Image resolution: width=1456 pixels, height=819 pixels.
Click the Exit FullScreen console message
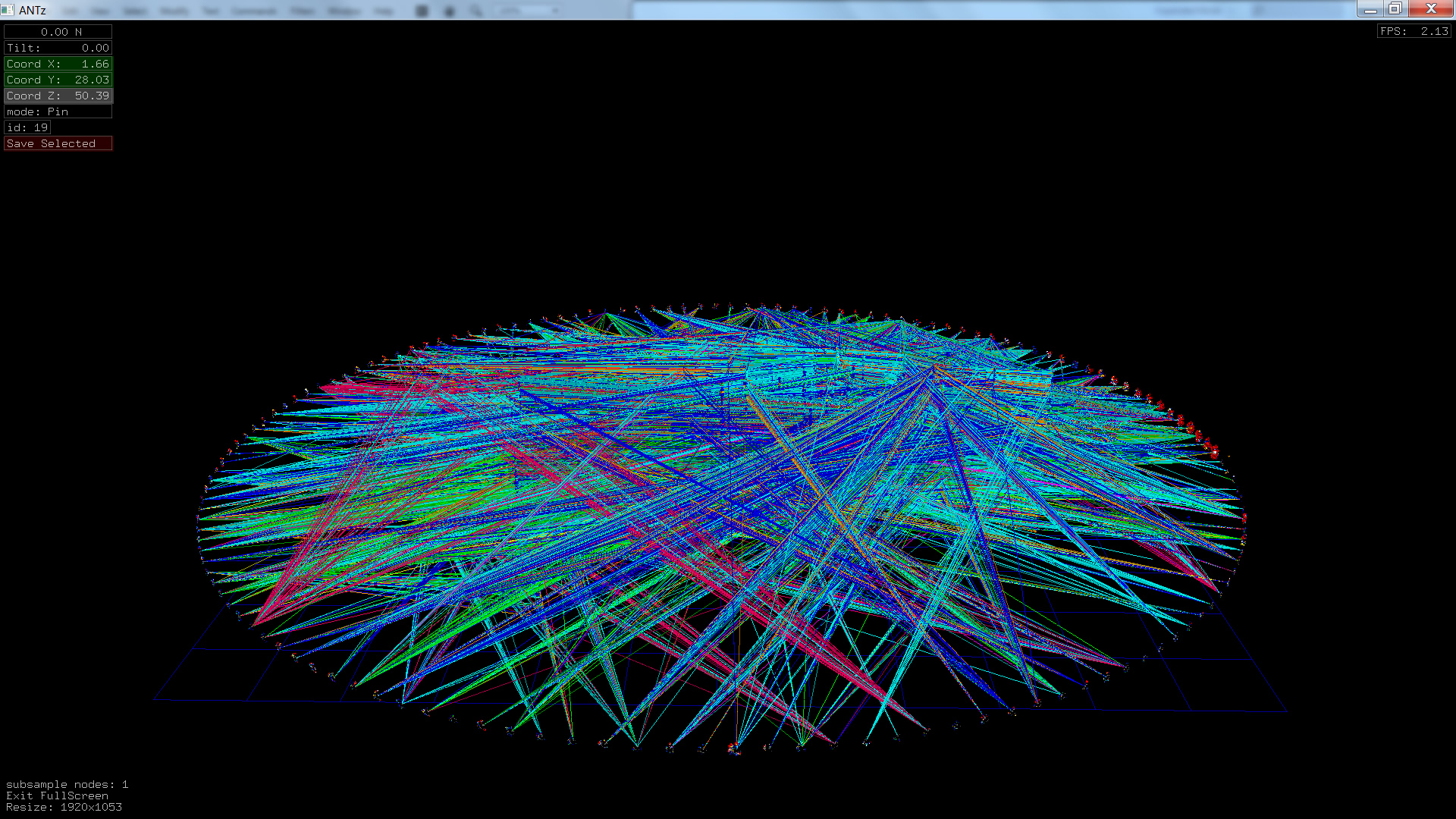(57, 795)
